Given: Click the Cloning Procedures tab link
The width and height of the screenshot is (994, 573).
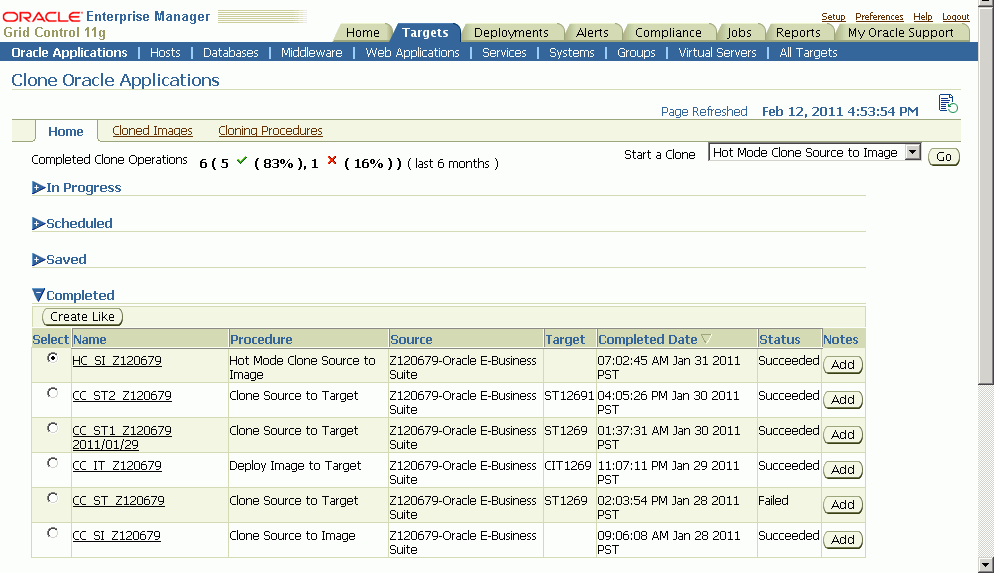Looking at the screenshot, I should 270,131.
